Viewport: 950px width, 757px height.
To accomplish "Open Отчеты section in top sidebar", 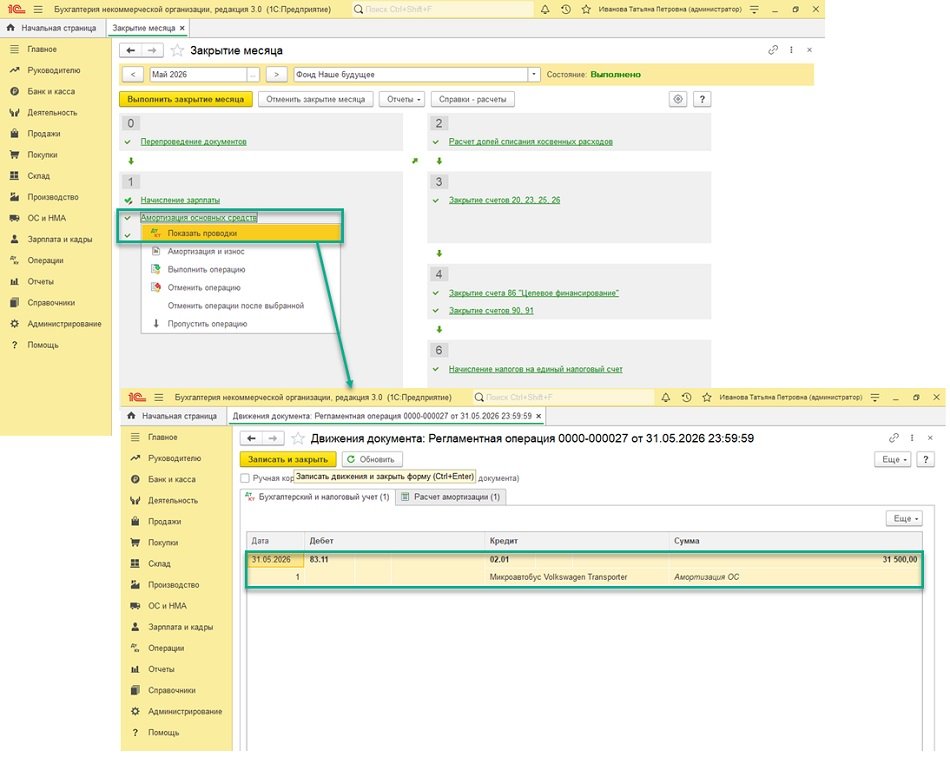I will [41, 281].
